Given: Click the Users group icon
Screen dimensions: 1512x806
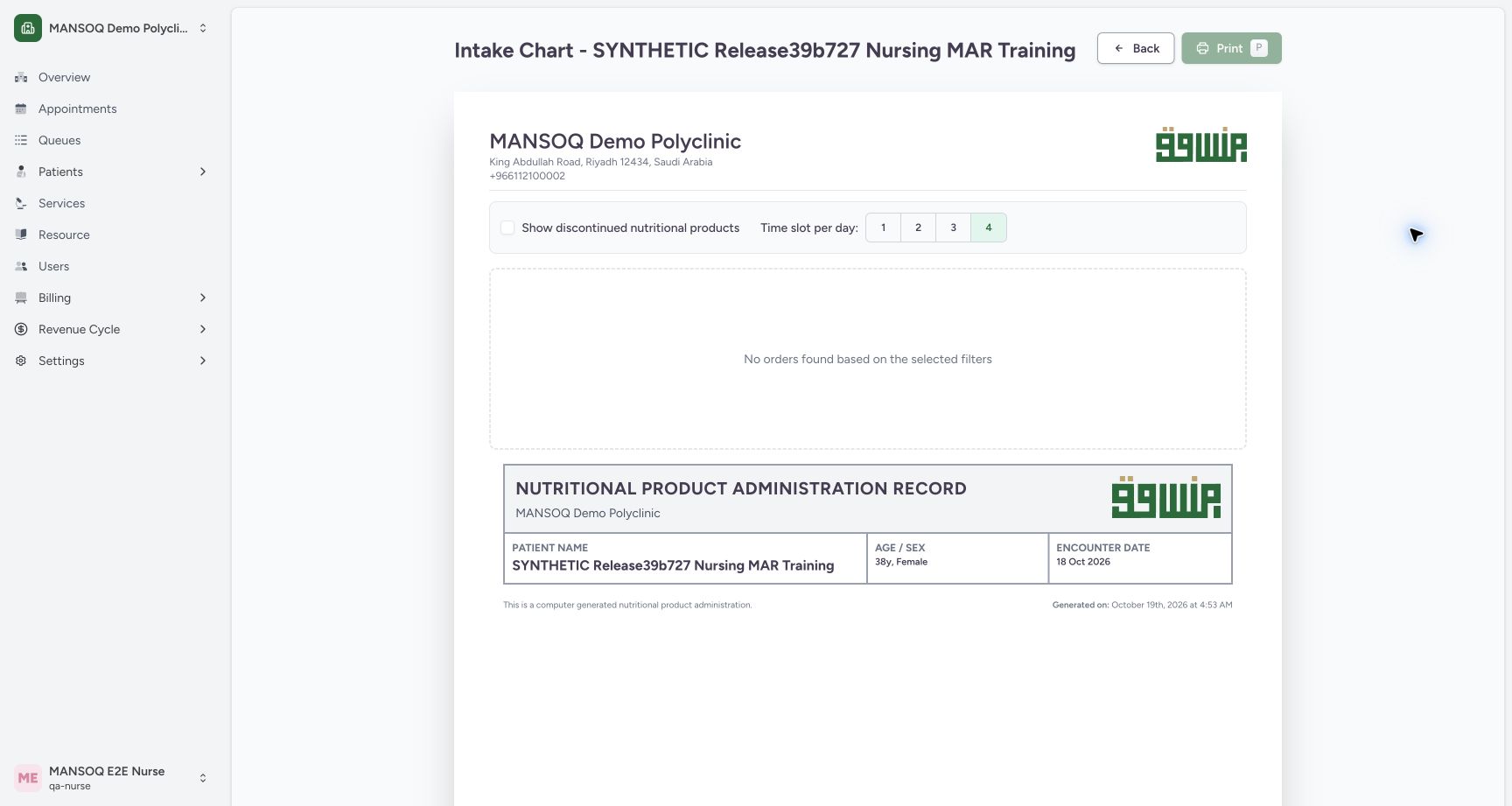Looking at the screenshot, I should [x=21, y=266].
